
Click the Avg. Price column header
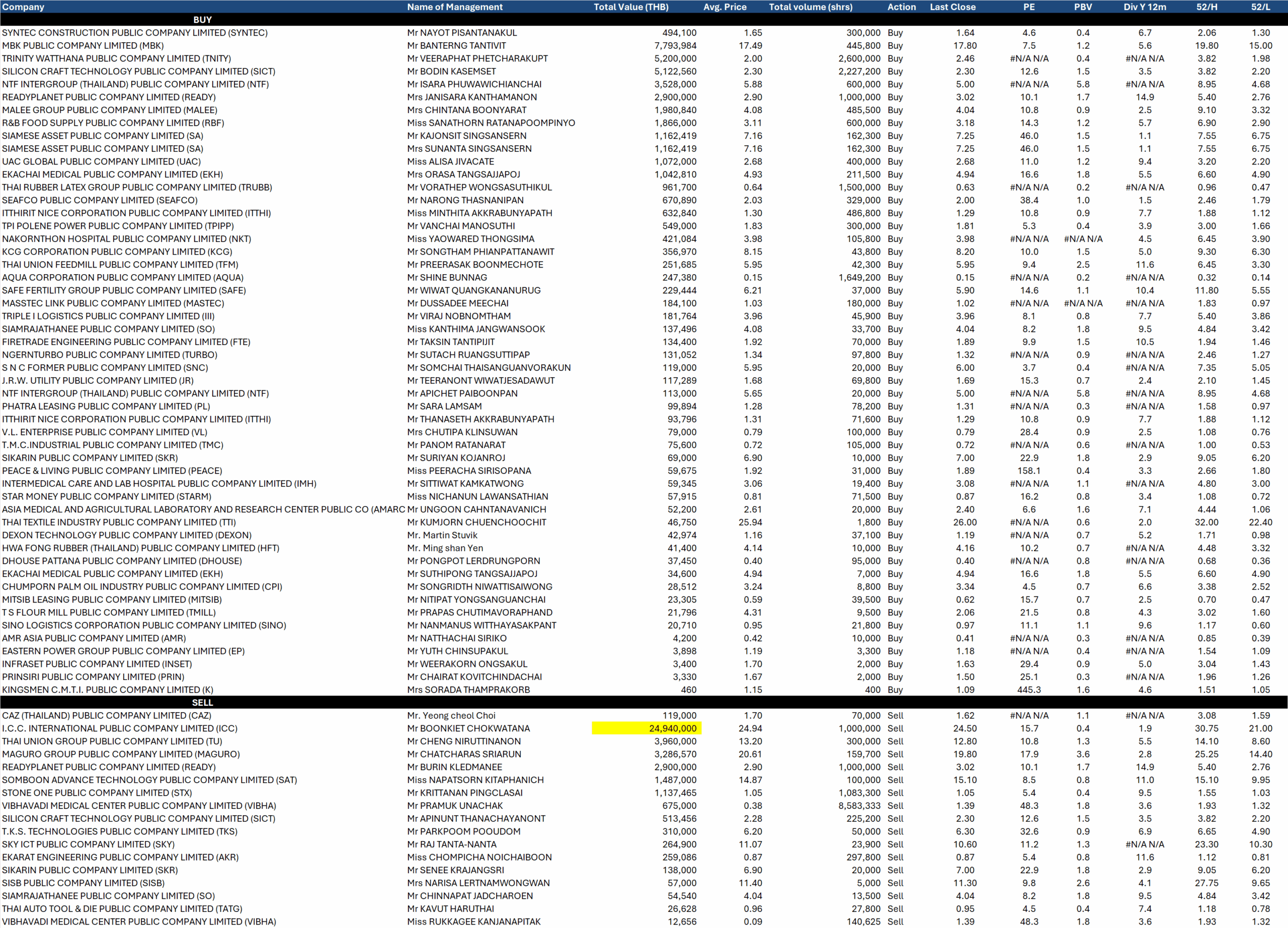(x=725, y=7)
